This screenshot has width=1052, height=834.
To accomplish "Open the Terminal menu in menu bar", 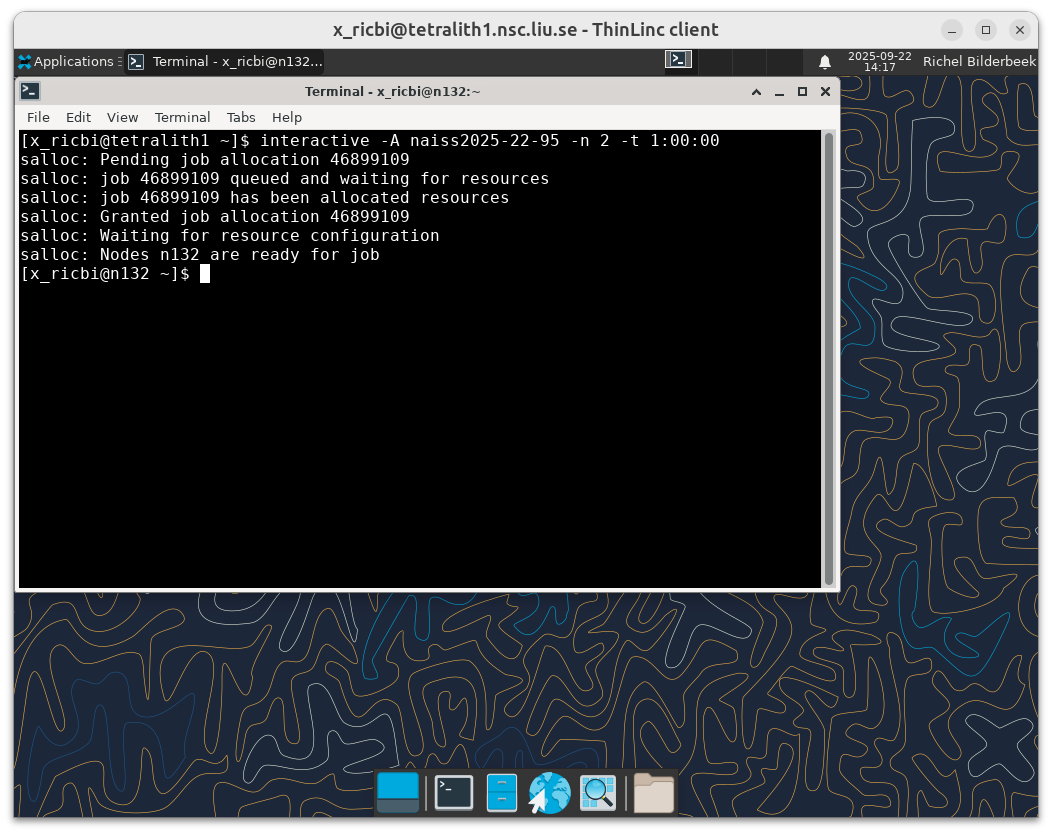I will point(182,117).
